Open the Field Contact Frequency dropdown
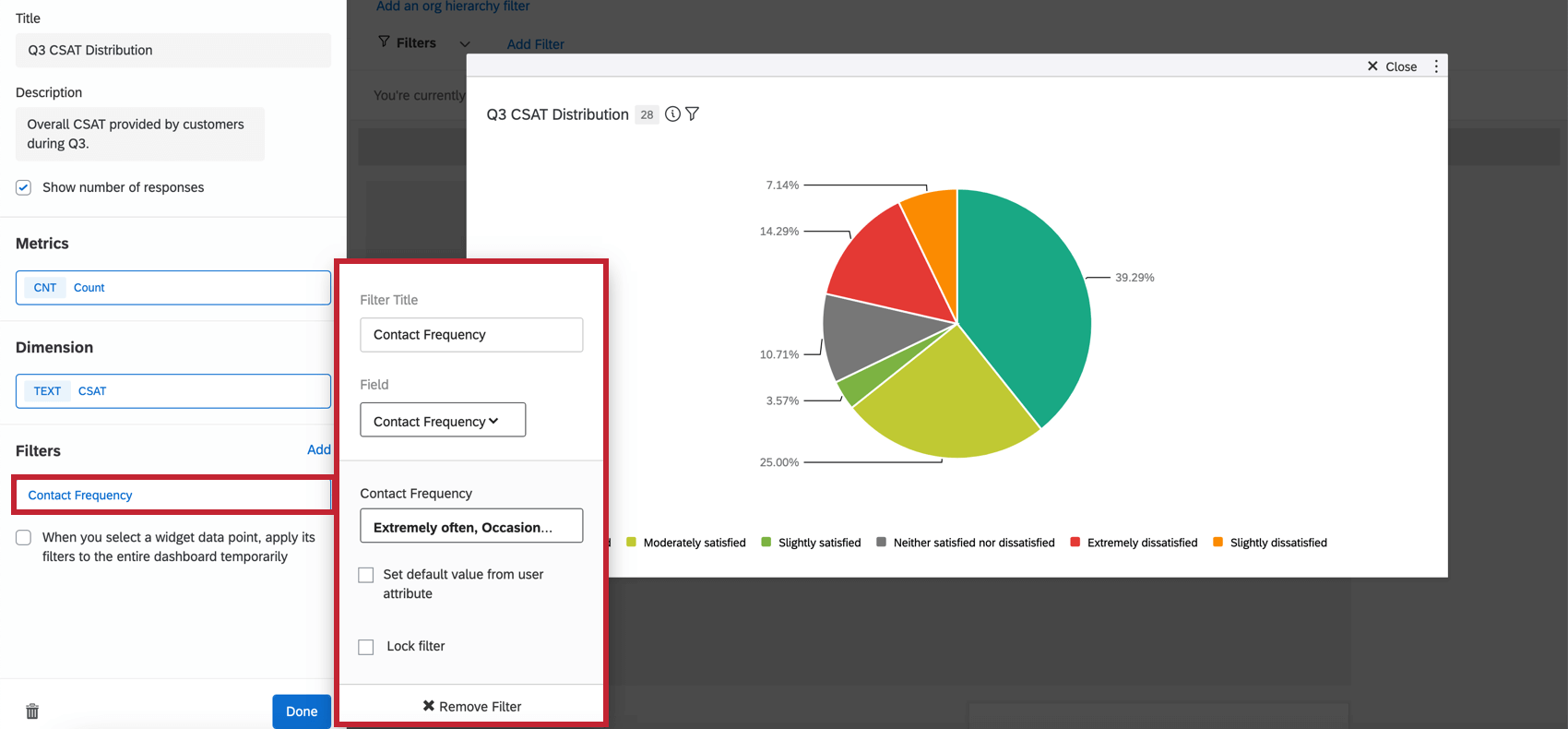Image resolution: width=1568 pixels, height=729 pixels. pos(443,420)
